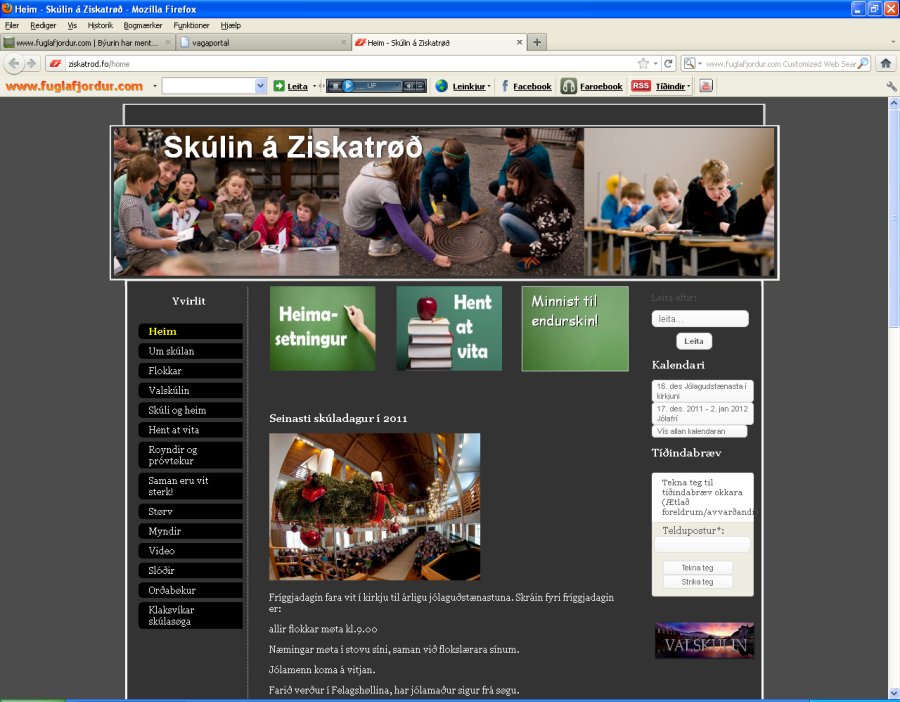Viewport: 900px width, 702px height.
Task: Open the bookmark star dropdown arrow
Action: click(655, 64)
